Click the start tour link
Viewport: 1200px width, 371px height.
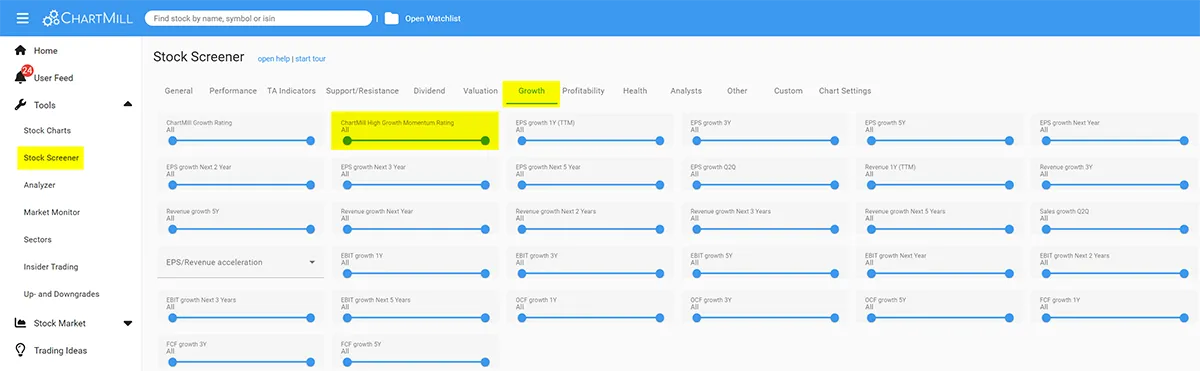tap(311, 59)
